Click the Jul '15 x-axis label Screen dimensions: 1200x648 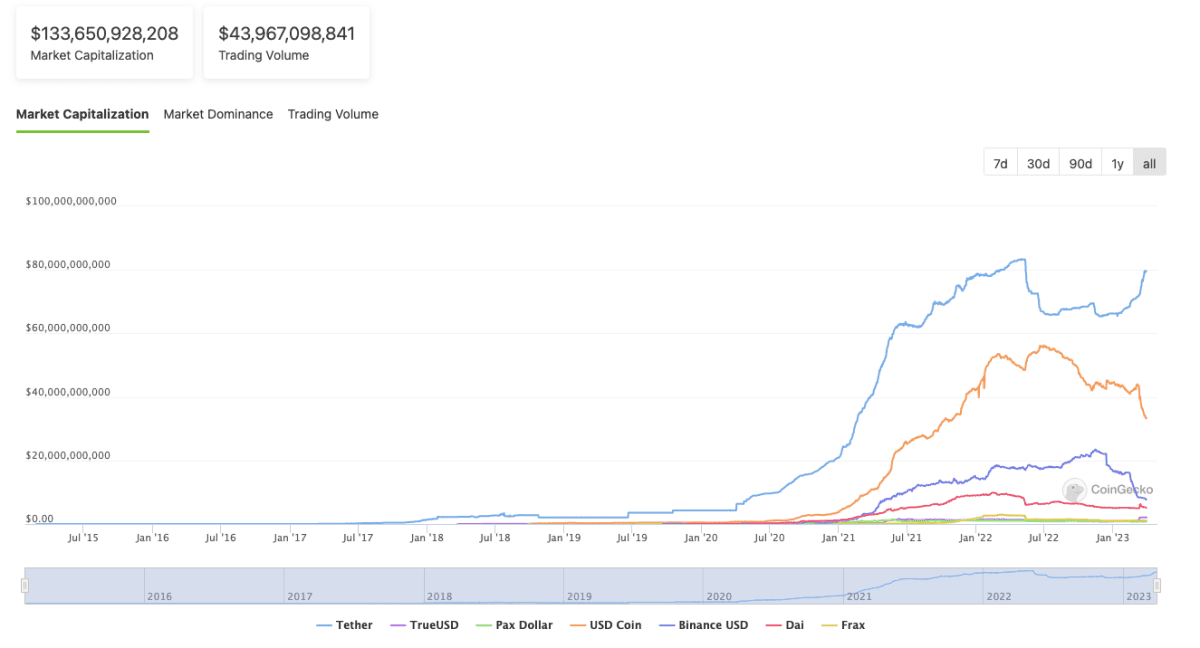click(83, 538)
